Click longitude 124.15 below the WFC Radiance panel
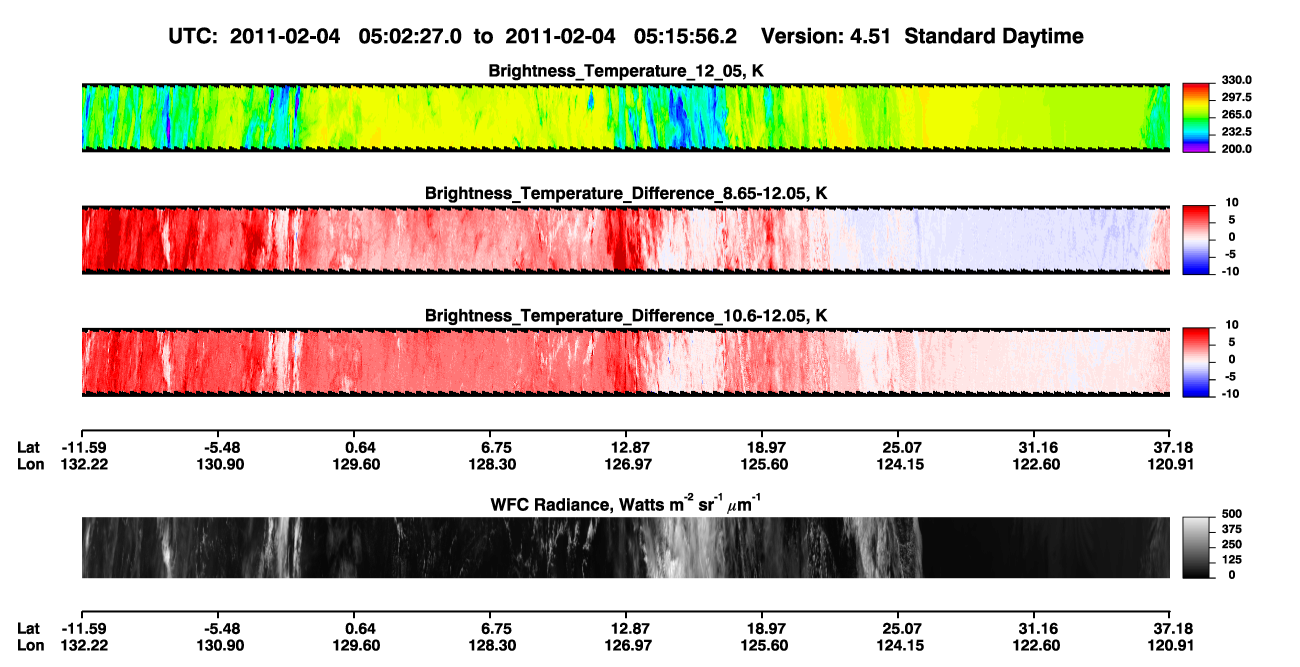Image resolution: width=1300 pixels, height=667 pixels. [899, 645]
